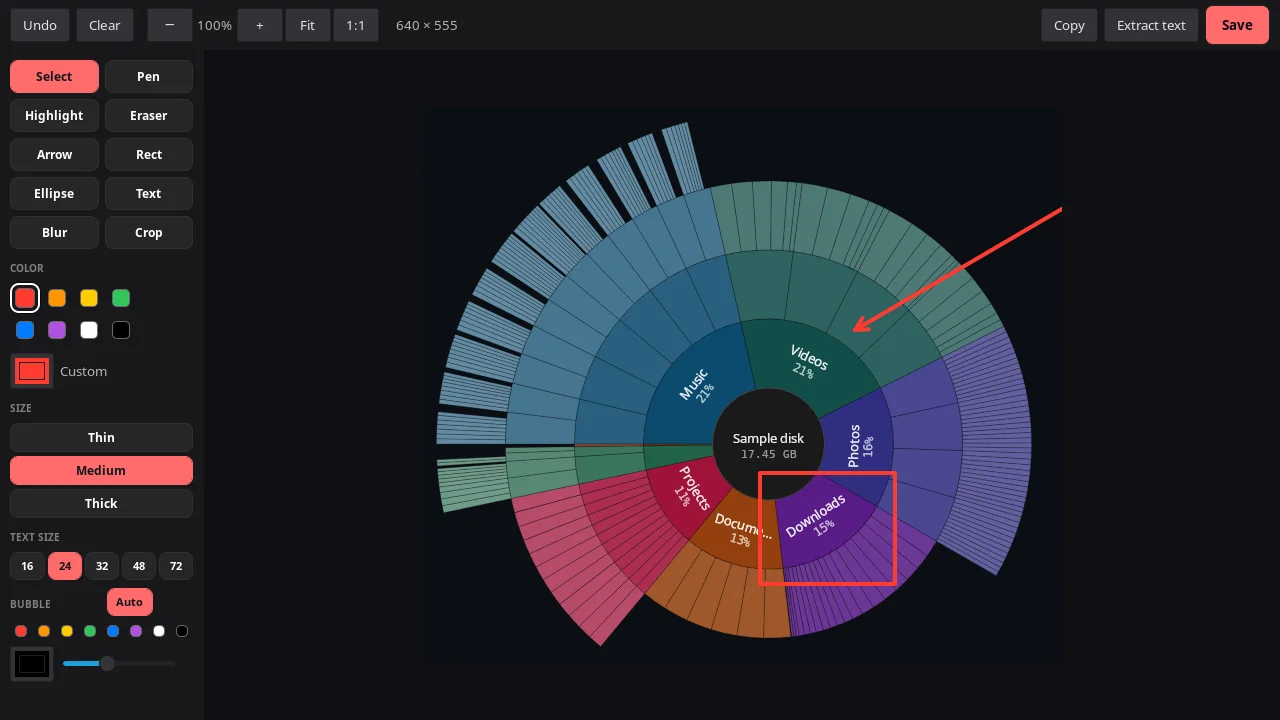The image size is (1280, 720).
Task: Extract text from the image
Action: (x=1151, y=25)
